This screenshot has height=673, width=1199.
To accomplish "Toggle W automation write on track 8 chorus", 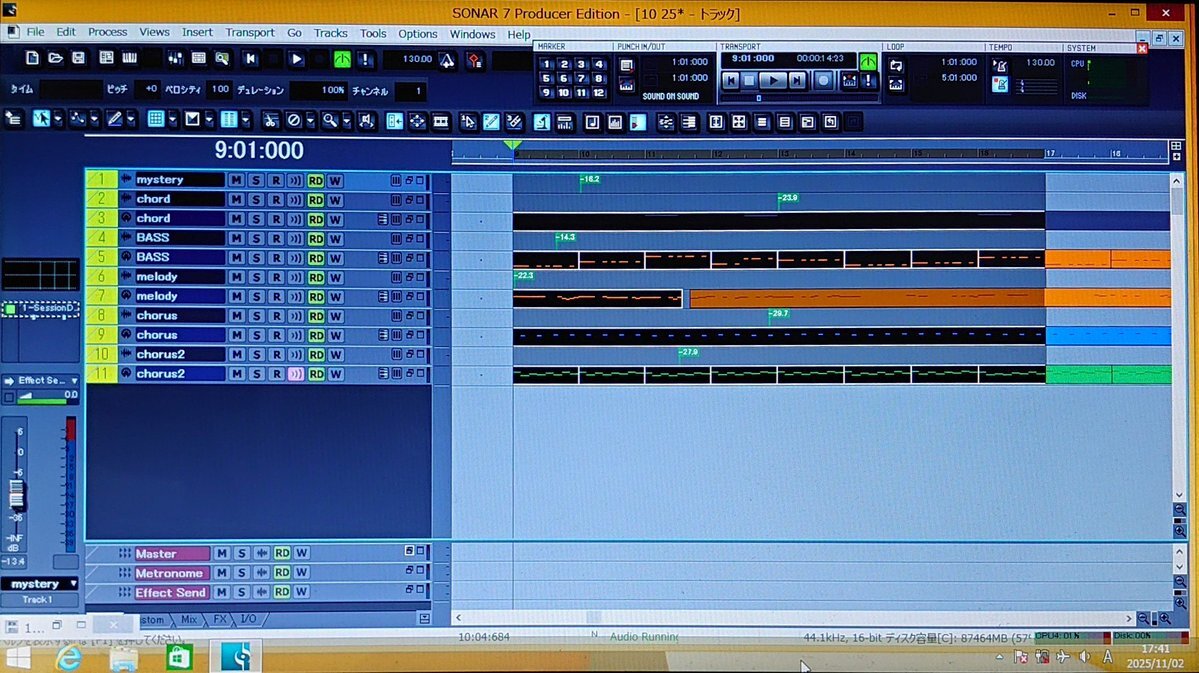I will coord(335,316).
